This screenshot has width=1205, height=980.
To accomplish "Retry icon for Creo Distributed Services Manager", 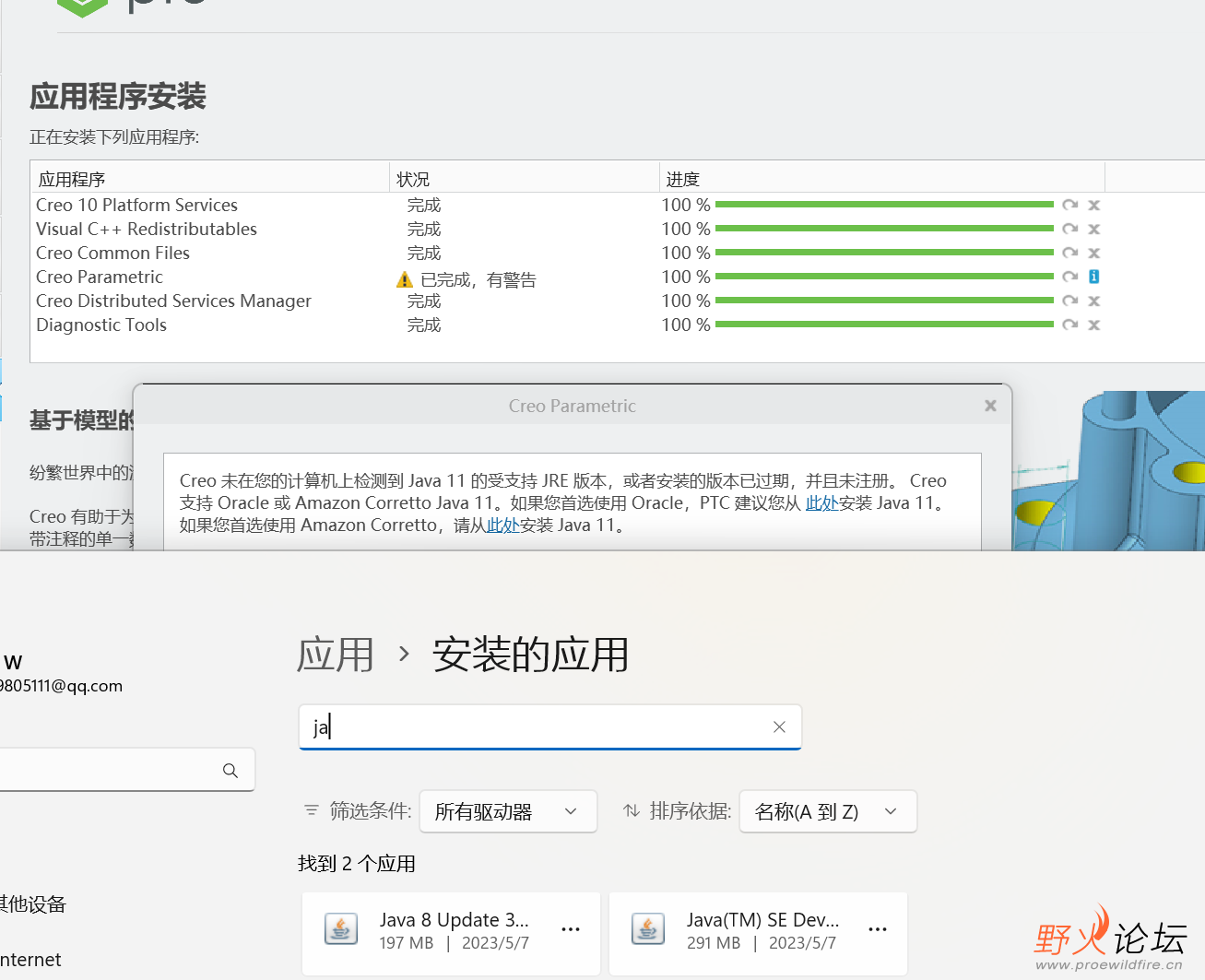I will coord(1069,301).
